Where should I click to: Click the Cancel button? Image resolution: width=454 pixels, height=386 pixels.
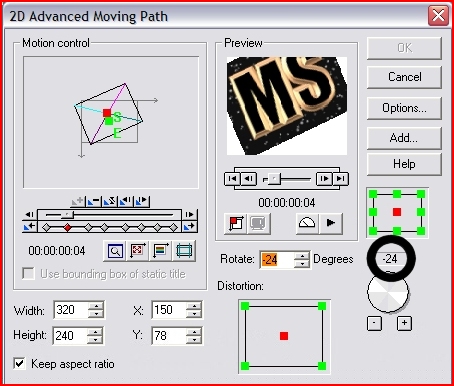[x=404, y=77]
